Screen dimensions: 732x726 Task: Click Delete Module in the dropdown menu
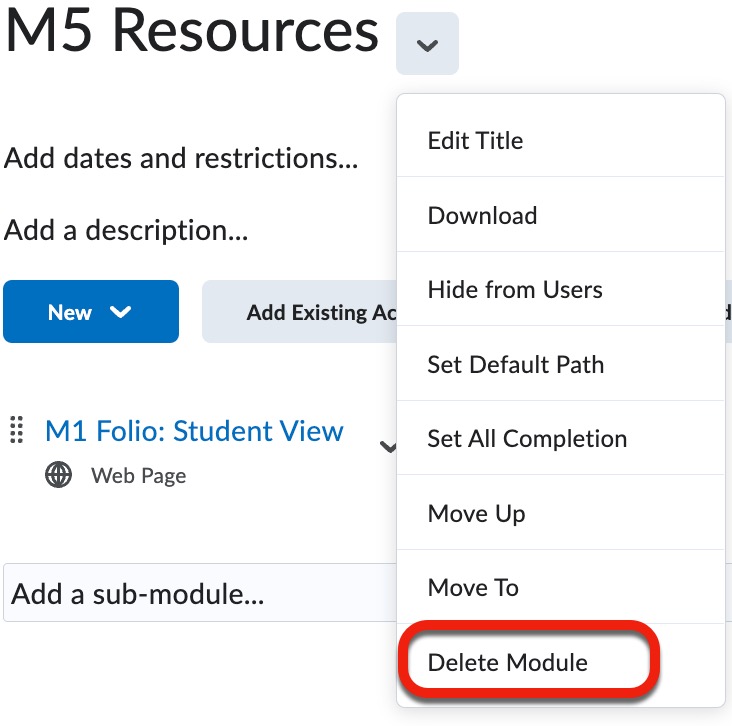(x=507, y=662)
